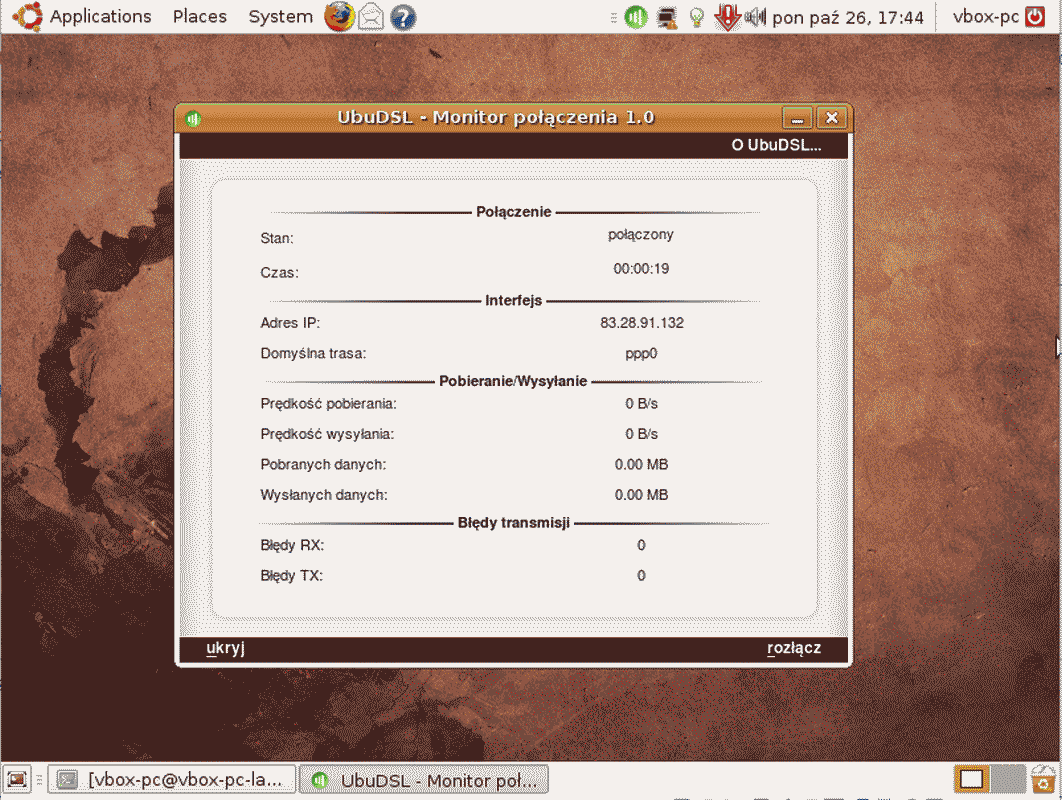Click the 'Błędy transmisji' section heading
1062x800 pixels.
(x=513, y=522)
